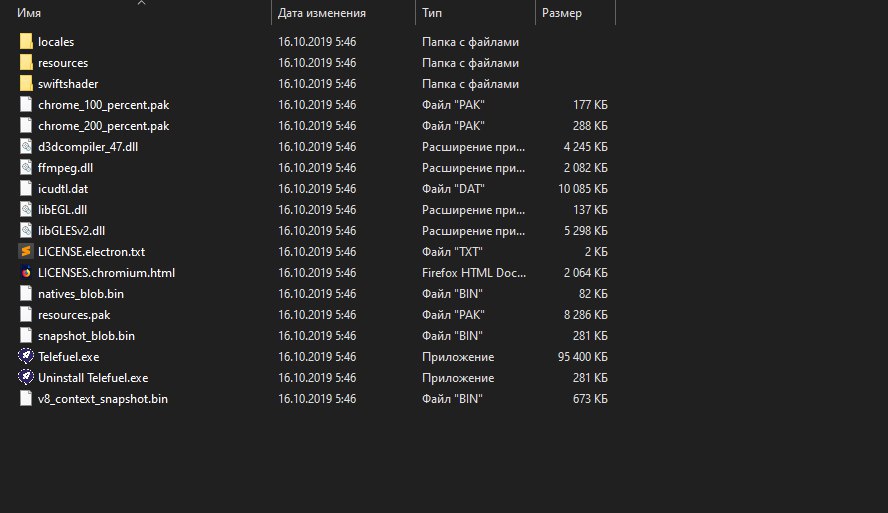Collapse sort arrow above the Имя column
Viewport: 888px width, 513px height.
click(142, 3)
